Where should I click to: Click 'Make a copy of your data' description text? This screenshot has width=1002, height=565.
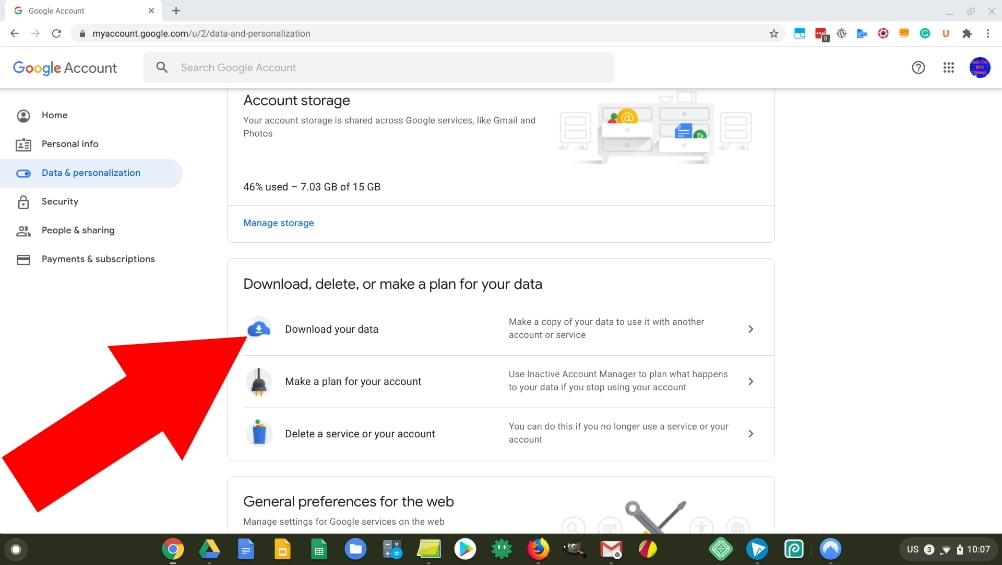click(606, 328)
